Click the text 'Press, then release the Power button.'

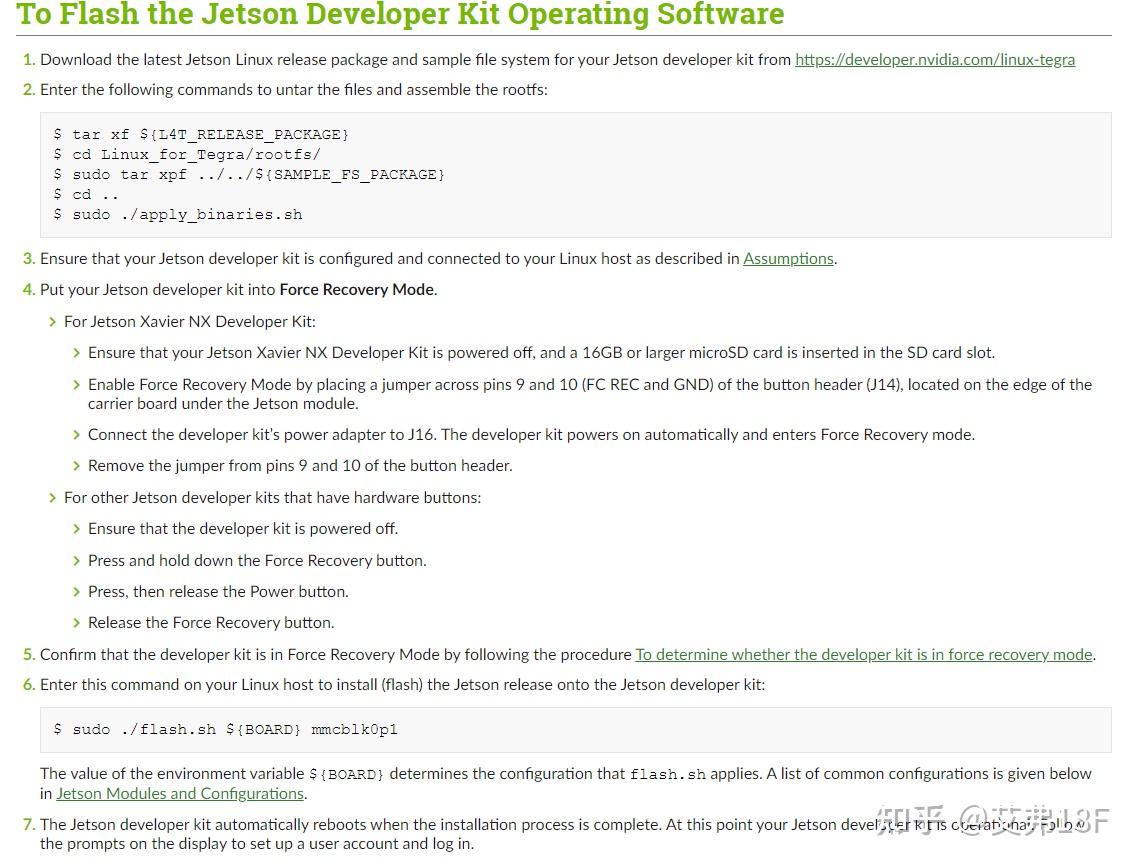coord(218,592)
